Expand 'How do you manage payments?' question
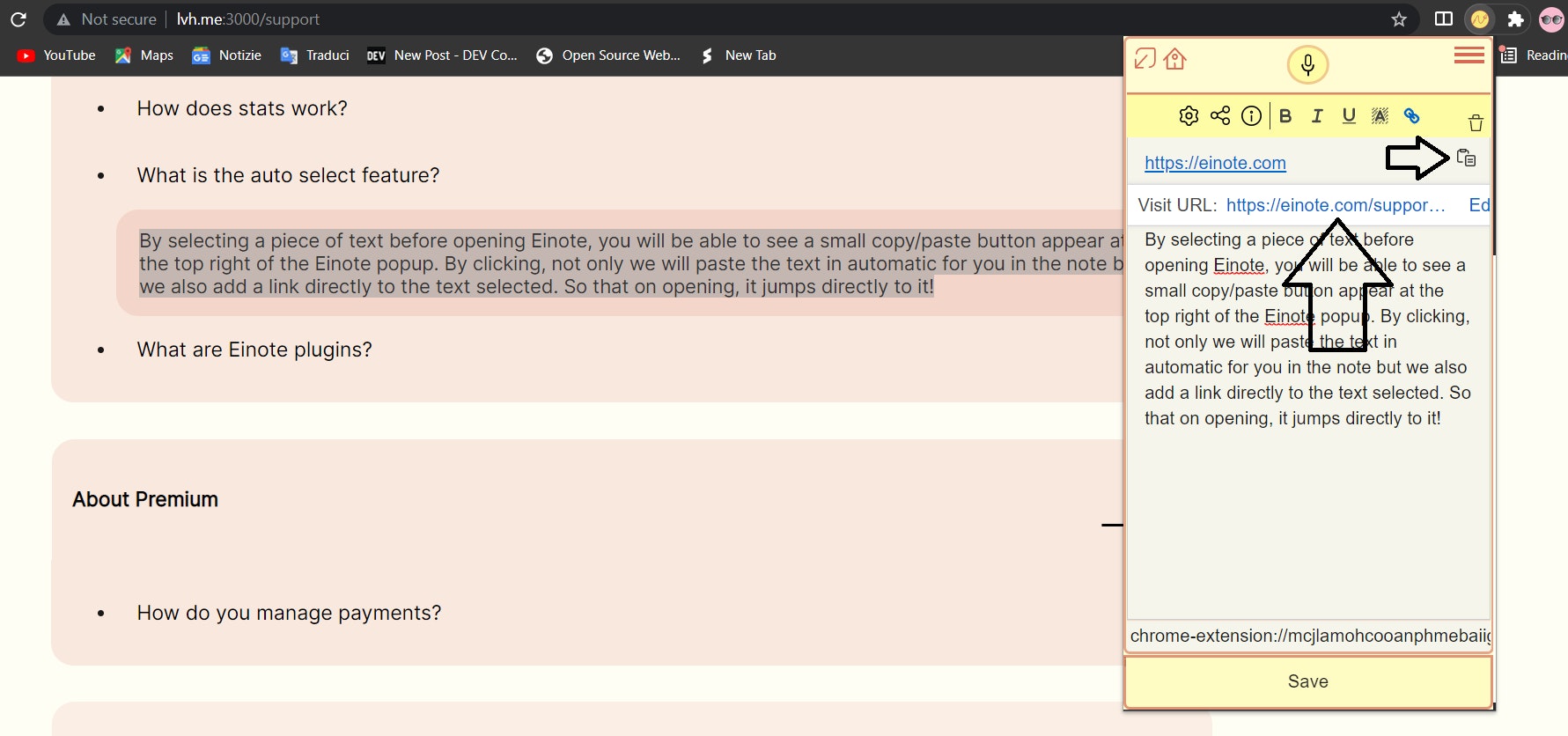 point(289,613)
